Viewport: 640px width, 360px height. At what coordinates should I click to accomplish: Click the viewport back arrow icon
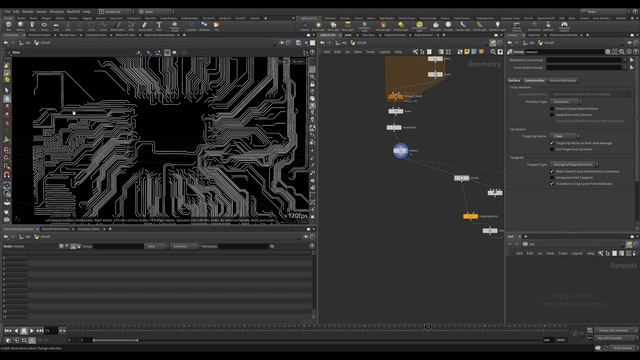[6, 42]
